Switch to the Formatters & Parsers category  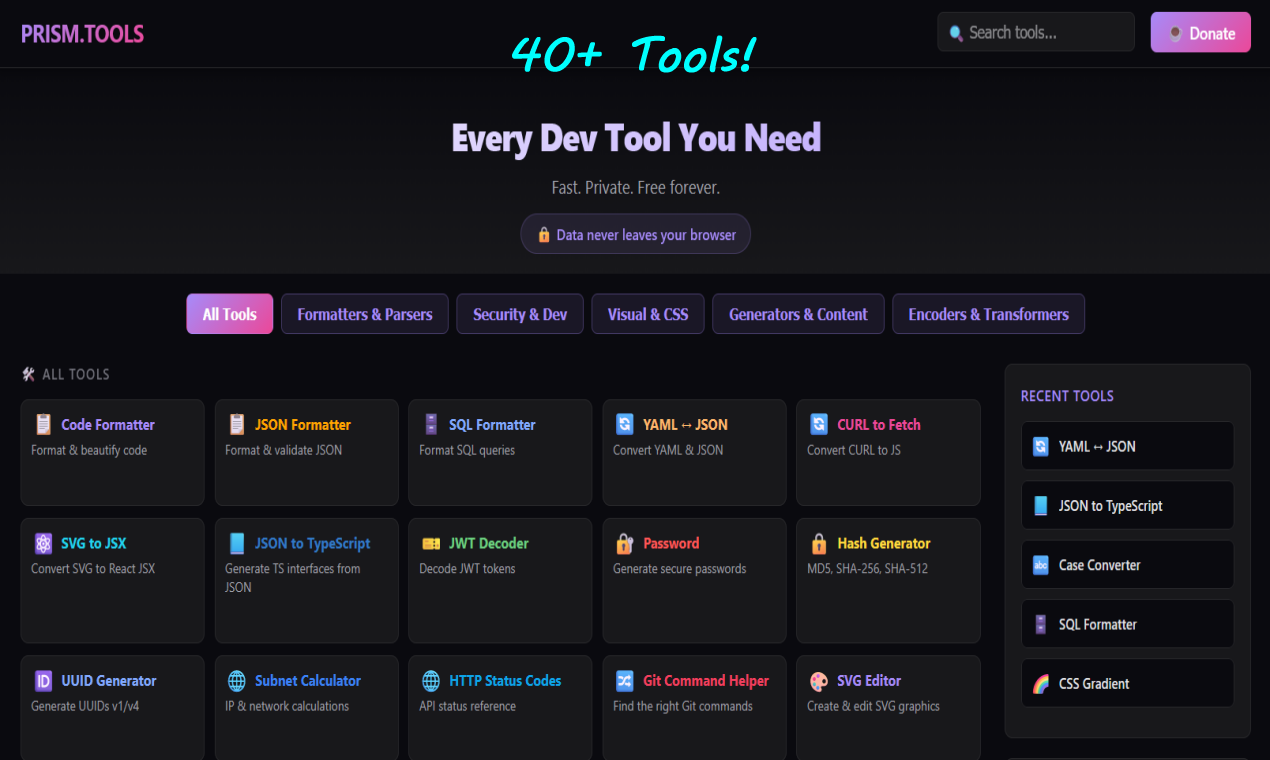click(364, 313)
